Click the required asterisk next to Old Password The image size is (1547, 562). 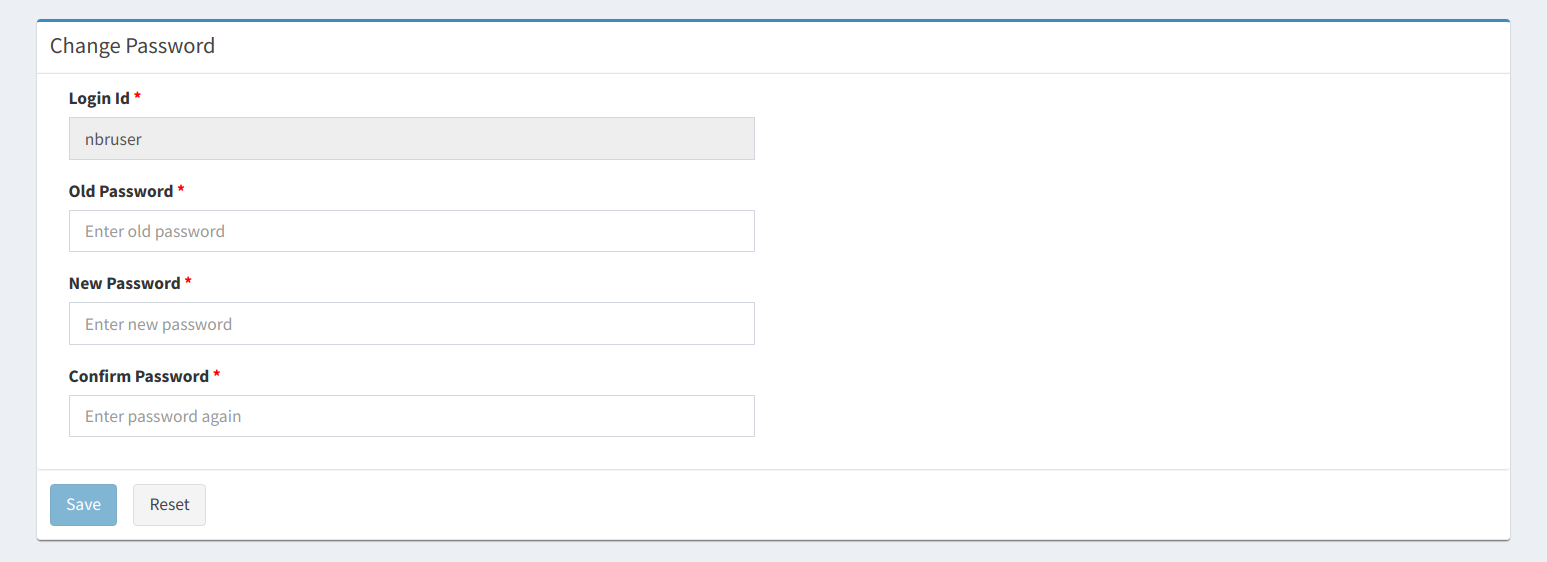pyautogui.click(x=181, y=190)
